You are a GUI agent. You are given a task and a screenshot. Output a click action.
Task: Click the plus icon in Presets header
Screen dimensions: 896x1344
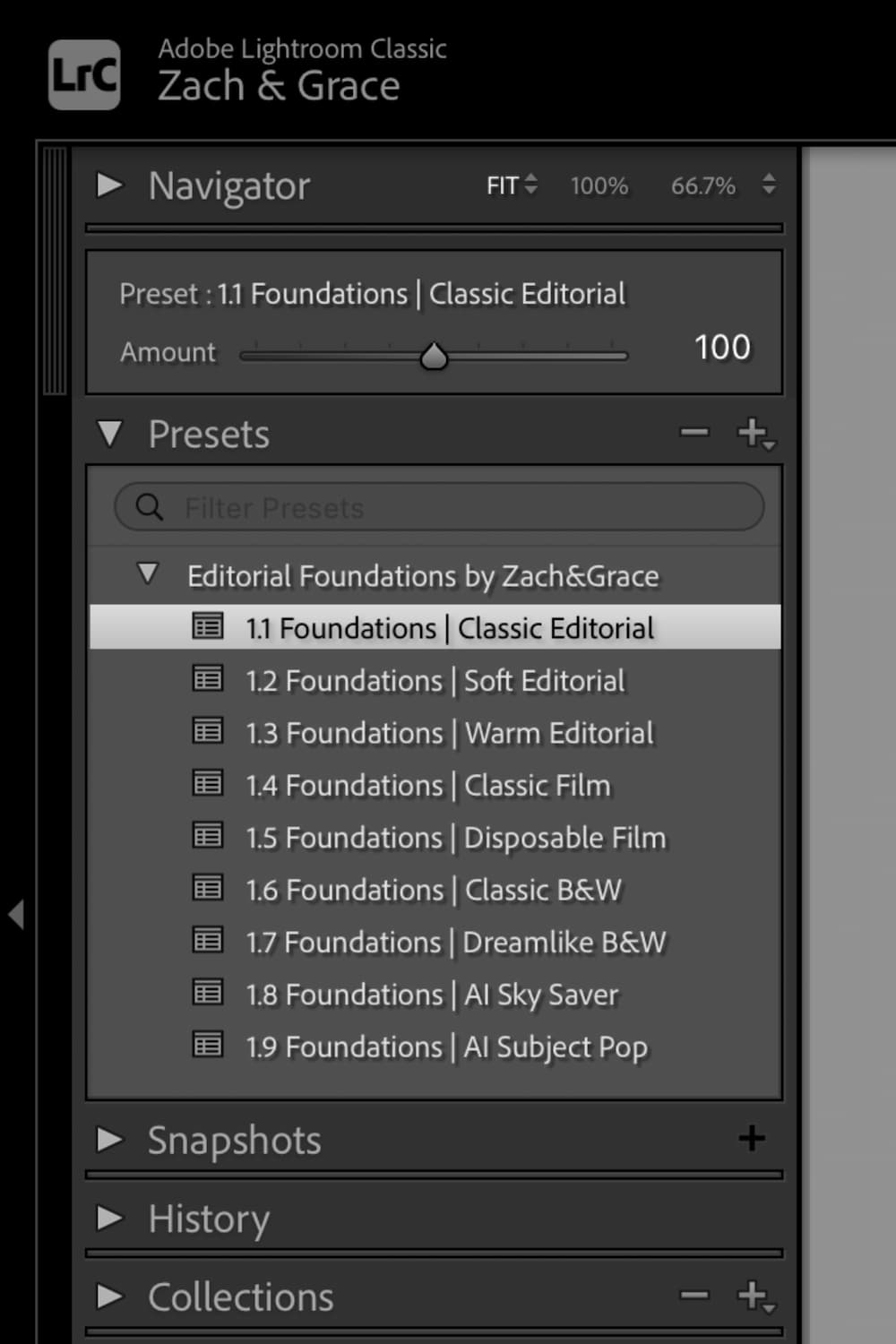(x=753, y=433)
